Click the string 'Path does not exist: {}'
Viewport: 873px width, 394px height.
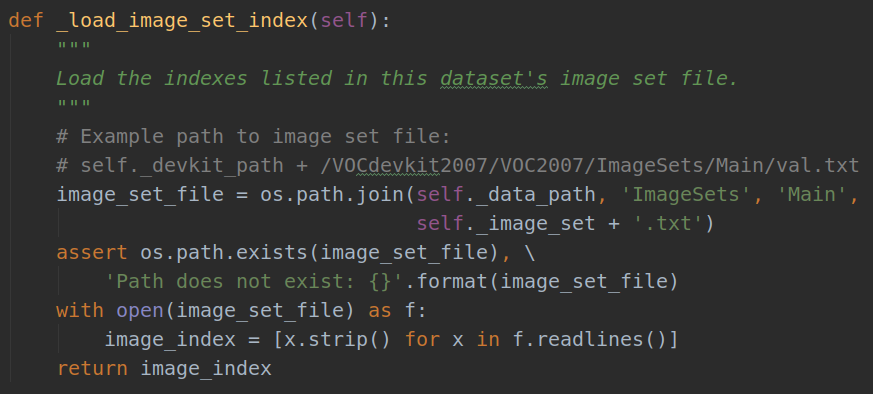[254, 282]
